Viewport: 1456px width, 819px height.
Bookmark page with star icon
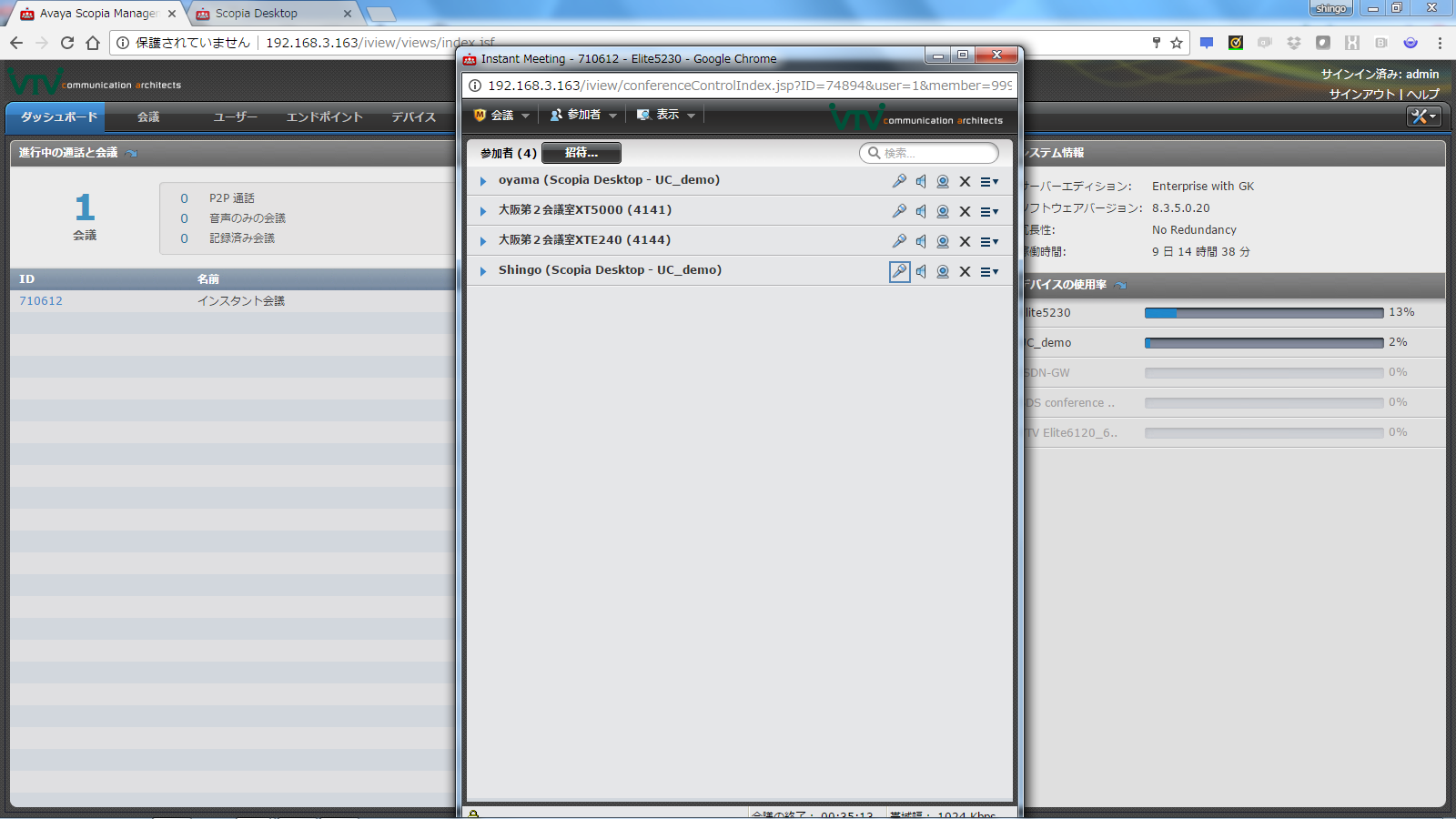pos(1177,43)
